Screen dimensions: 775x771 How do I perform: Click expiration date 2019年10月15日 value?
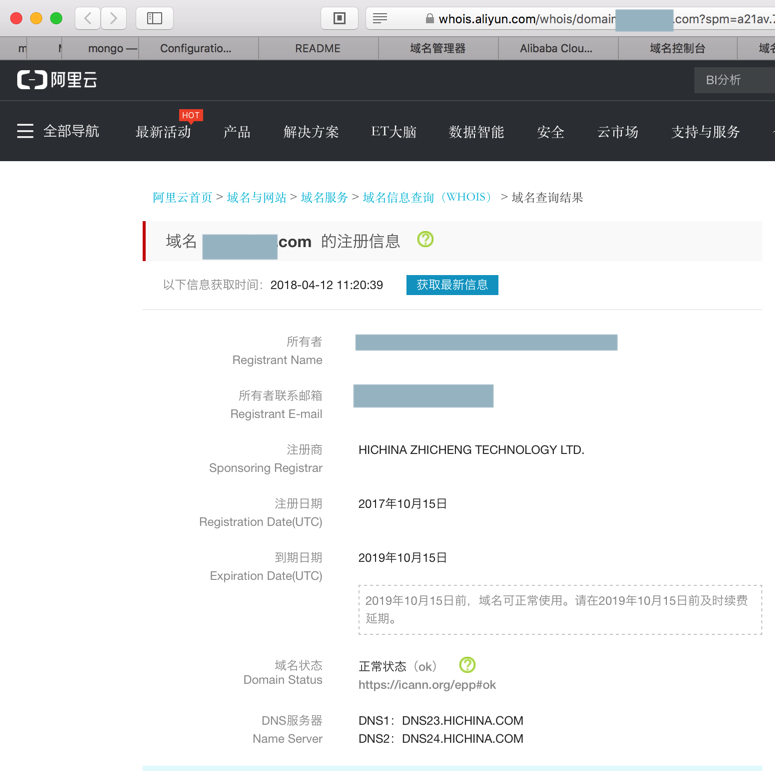pyautogui.click(x=402, y=557)
